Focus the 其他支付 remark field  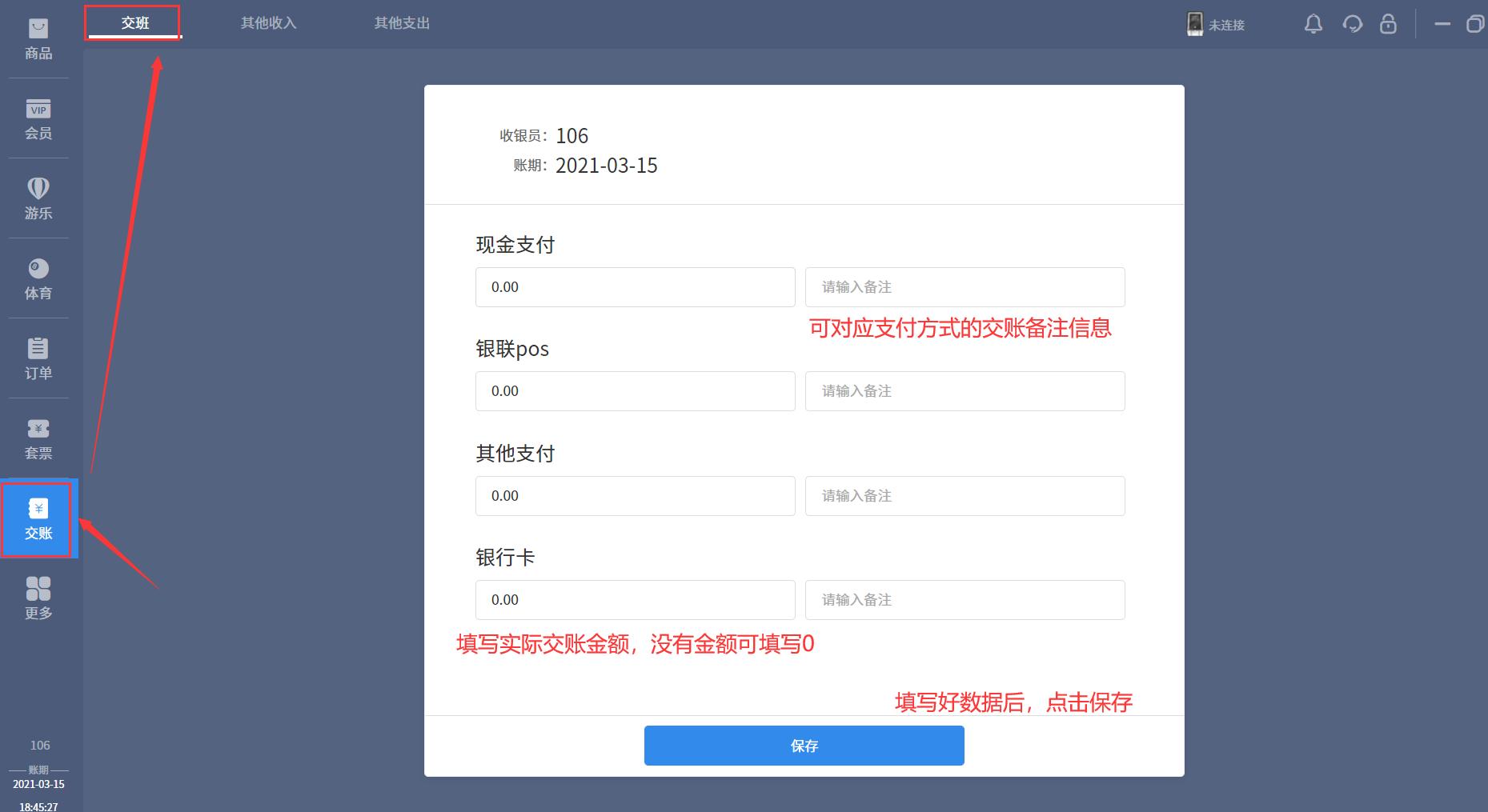965,496
